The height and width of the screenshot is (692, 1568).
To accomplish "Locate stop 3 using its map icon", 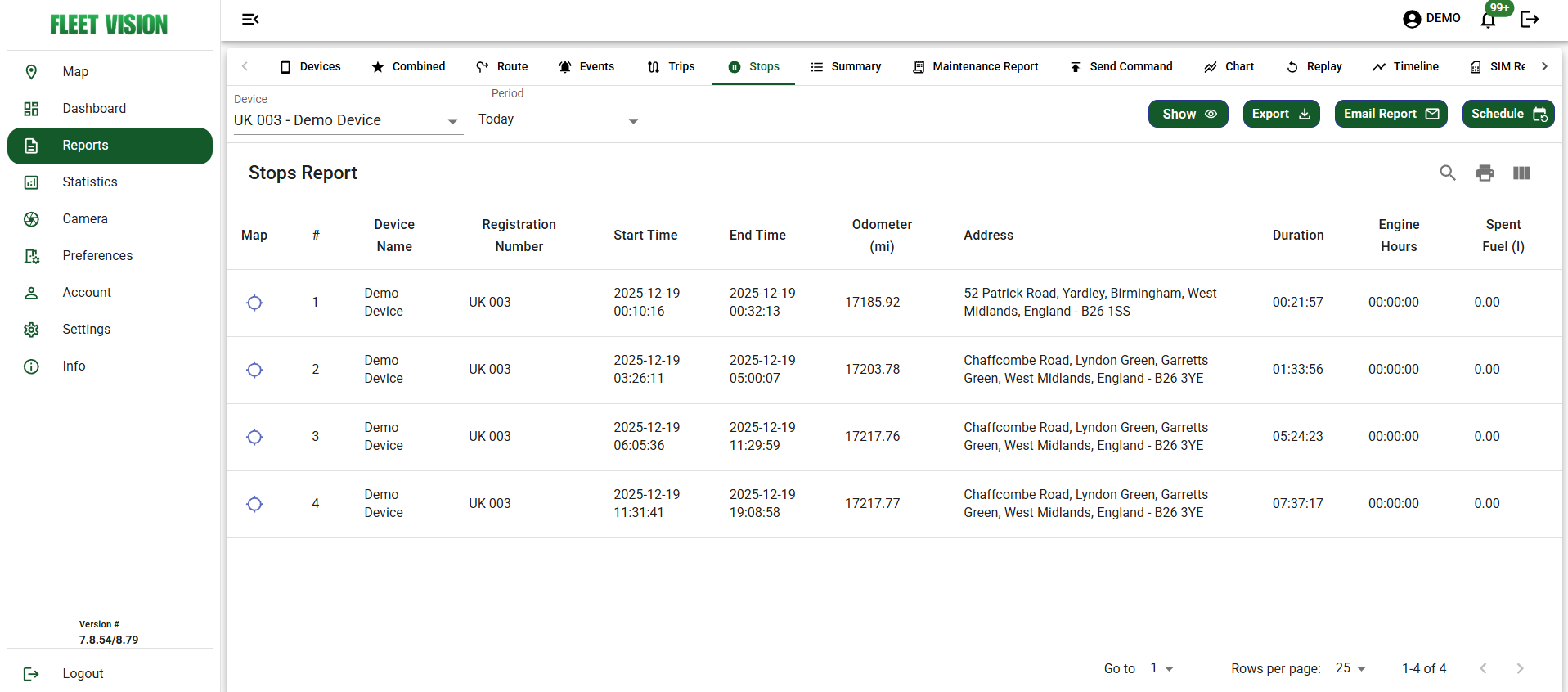I will coord(254,437).
